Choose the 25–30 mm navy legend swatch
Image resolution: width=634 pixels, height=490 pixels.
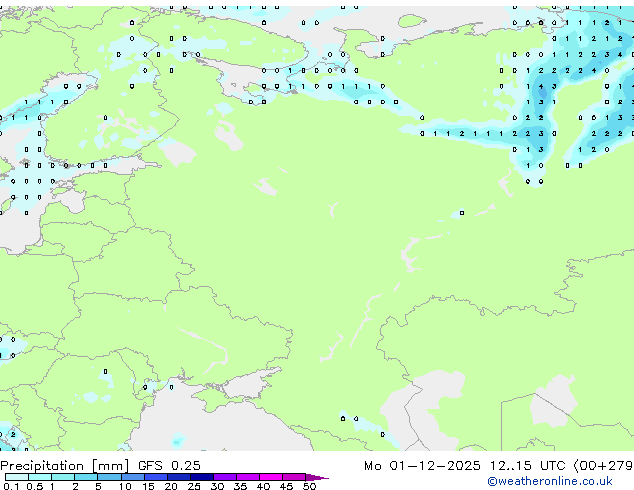[201, 477]
